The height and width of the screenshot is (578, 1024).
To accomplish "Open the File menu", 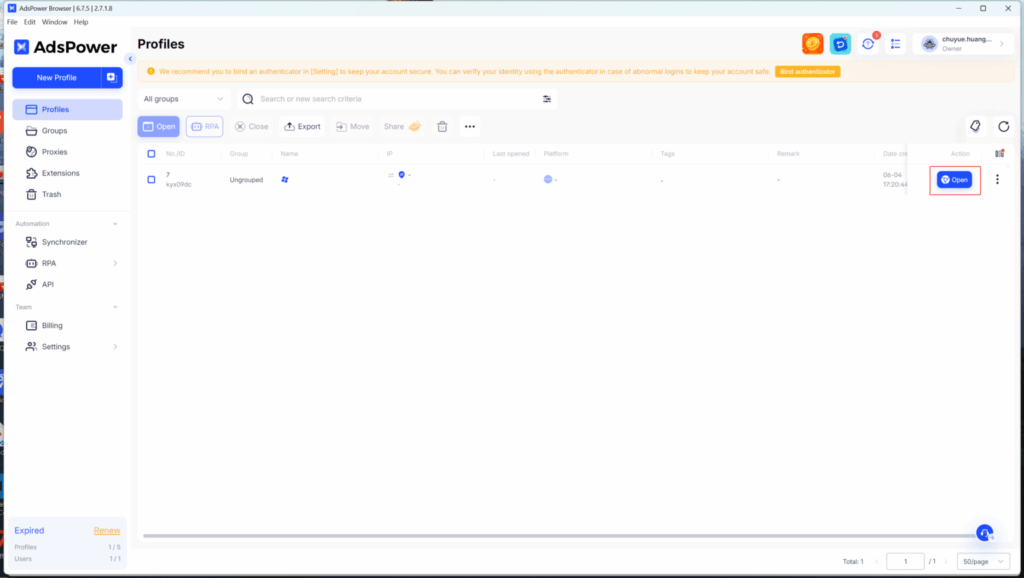I will pyautogui.click(x=12, y=22).
